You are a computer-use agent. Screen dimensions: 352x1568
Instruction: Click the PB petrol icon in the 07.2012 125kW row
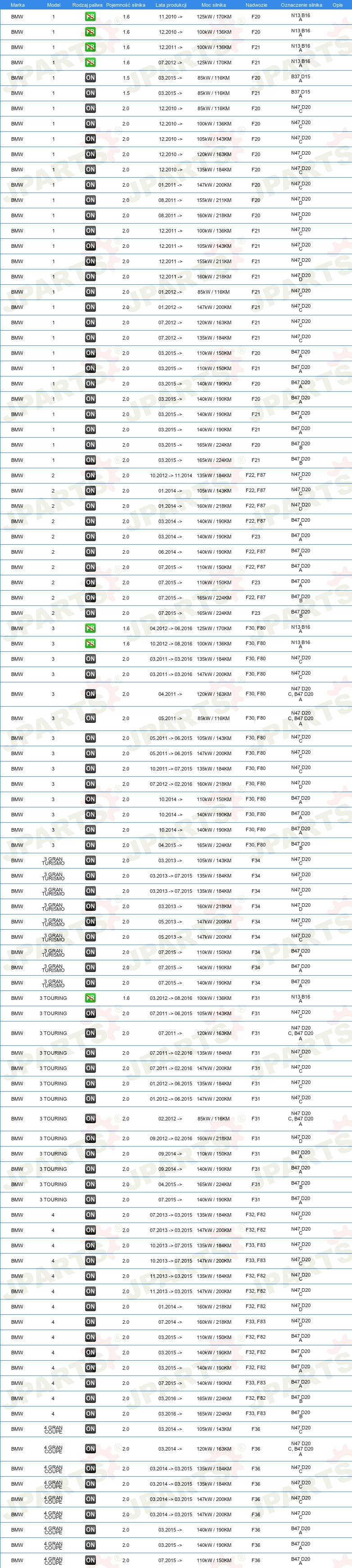(90, 63)
